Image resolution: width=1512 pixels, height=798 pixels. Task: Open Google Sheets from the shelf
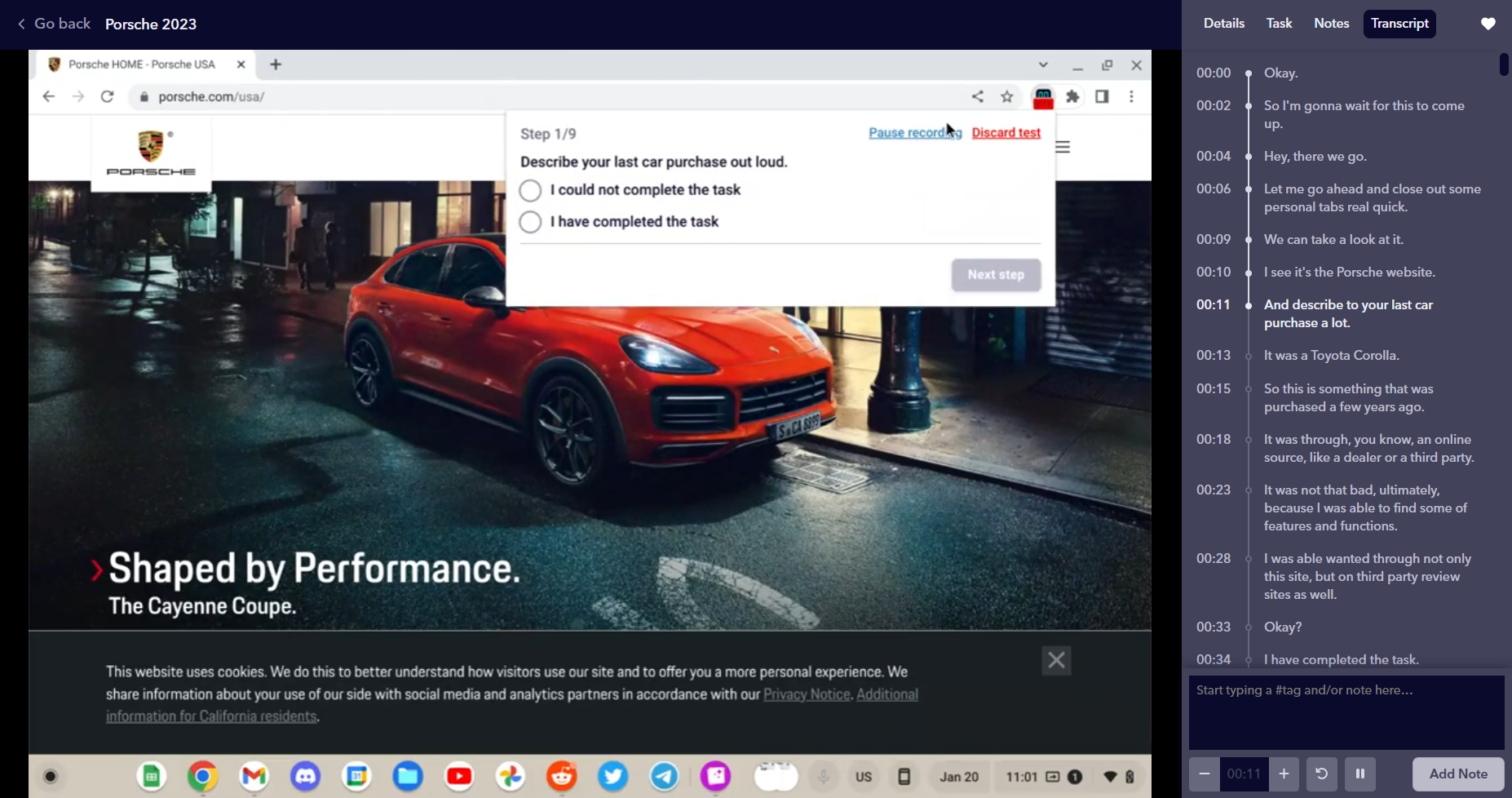(151, 777)
